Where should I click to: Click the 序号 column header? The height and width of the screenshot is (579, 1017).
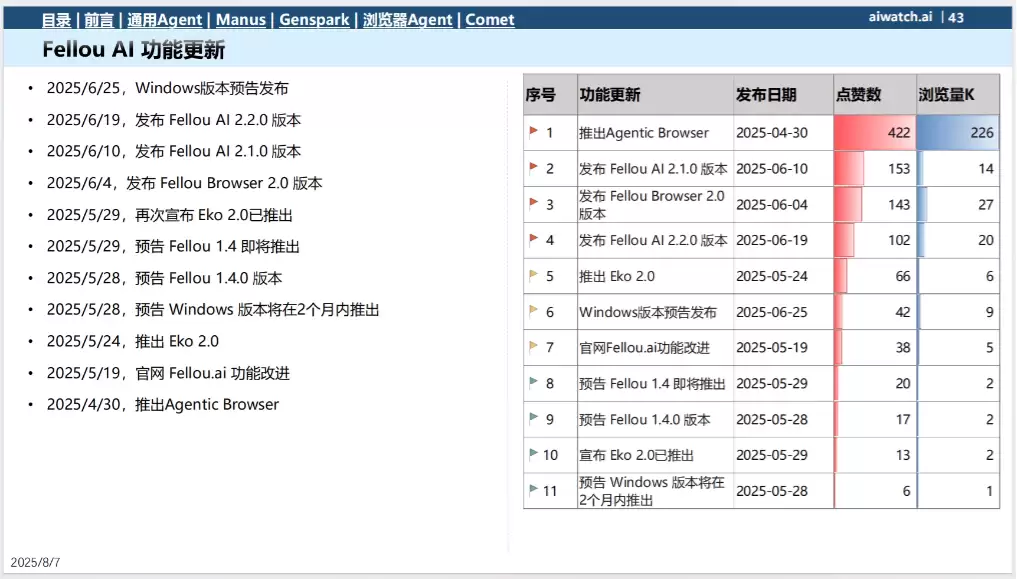(x=550, y=95)
